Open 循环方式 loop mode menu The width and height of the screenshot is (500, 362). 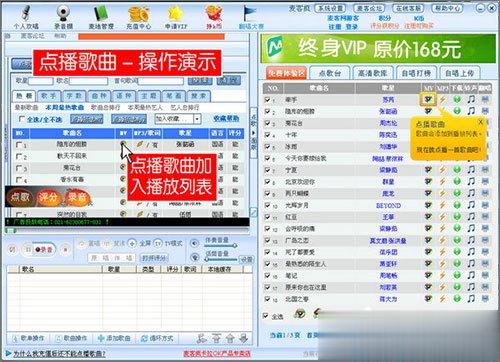tap(157, 338)
